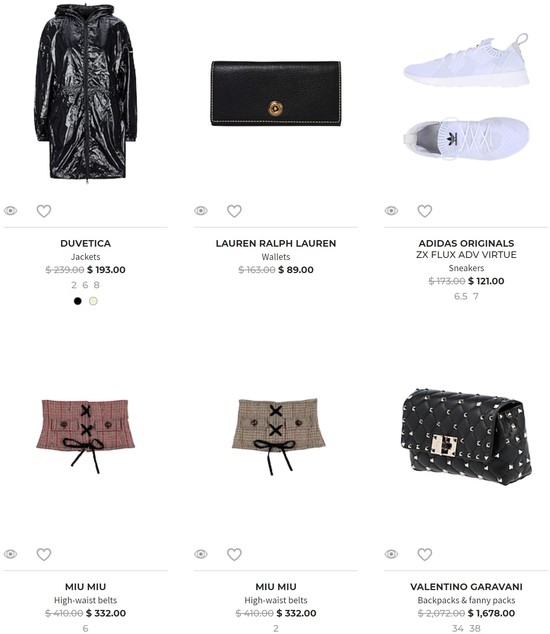Image resolution: width=550 pixels, height=634 pixels.
Task: Add Adidas sneakers to wishlist
Action: 425,211
